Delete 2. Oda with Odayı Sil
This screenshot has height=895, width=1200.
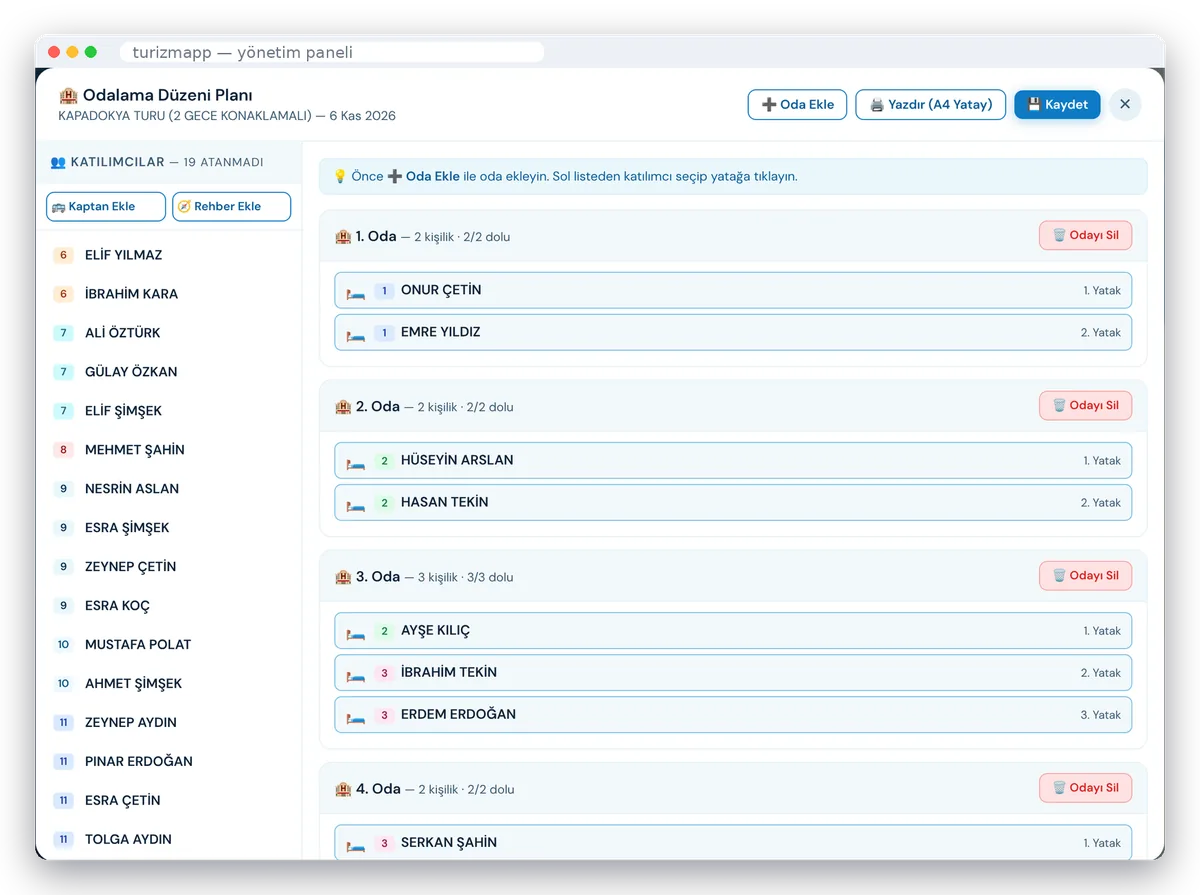tap(1085, 406)
